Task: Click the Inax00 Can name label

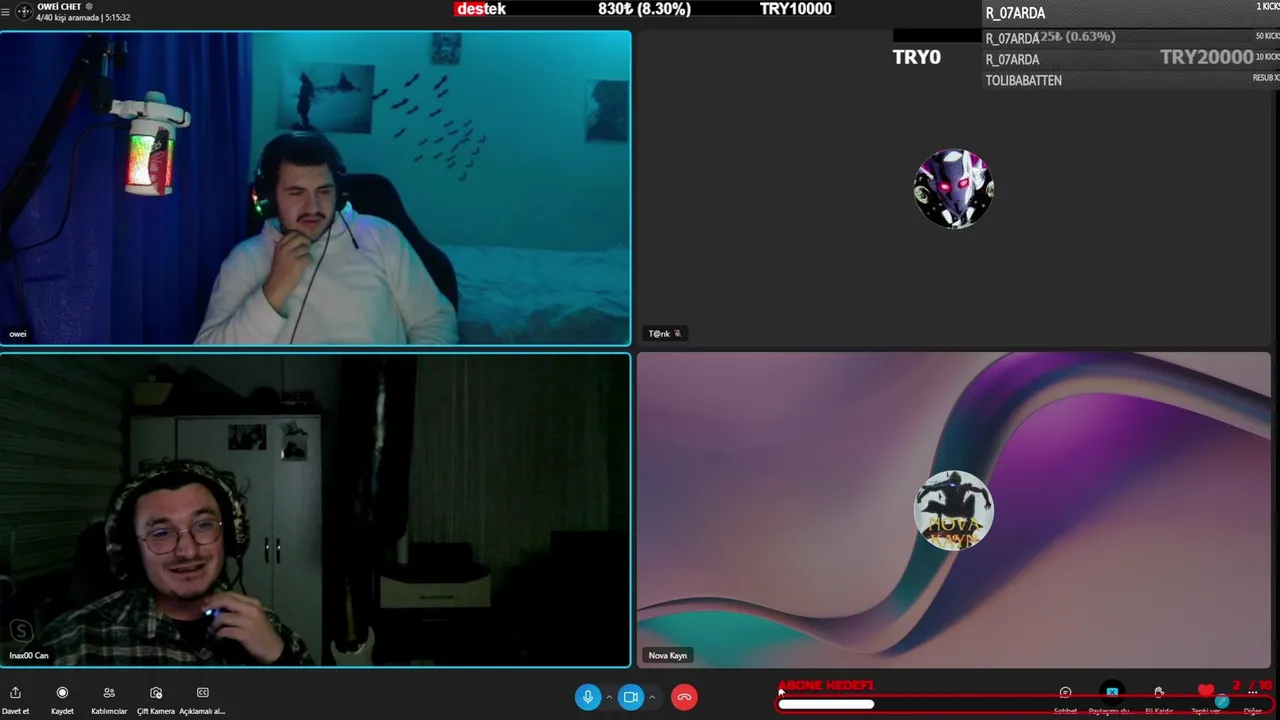Action: coord(29,656)
